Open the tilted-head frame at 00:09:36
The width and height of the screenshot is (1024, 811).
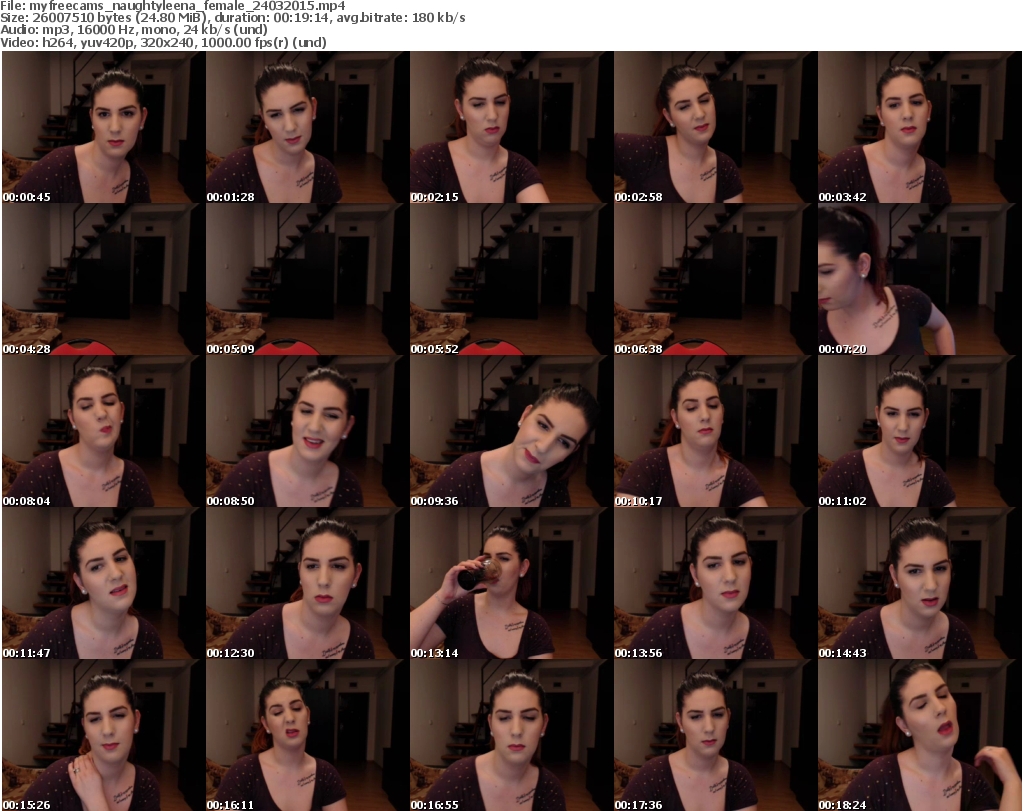[511, 432]
